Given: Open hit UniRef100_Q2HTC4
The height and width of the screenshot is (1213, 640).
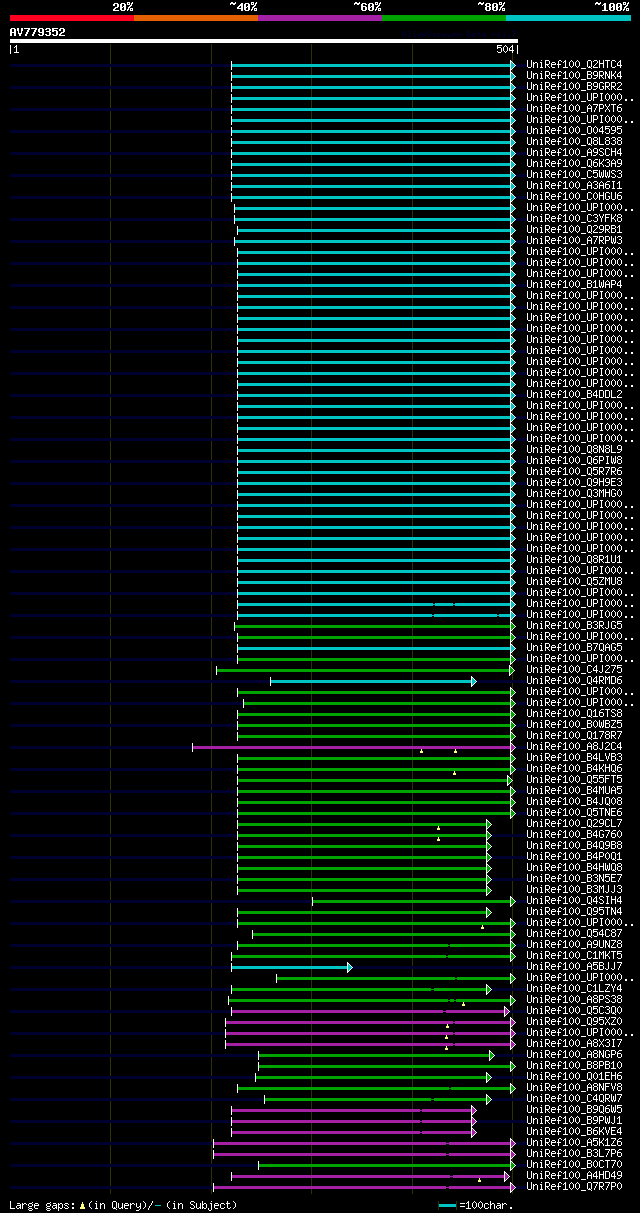Looking at the screenshot, I should pyautogui.click(x=574, y=64).
